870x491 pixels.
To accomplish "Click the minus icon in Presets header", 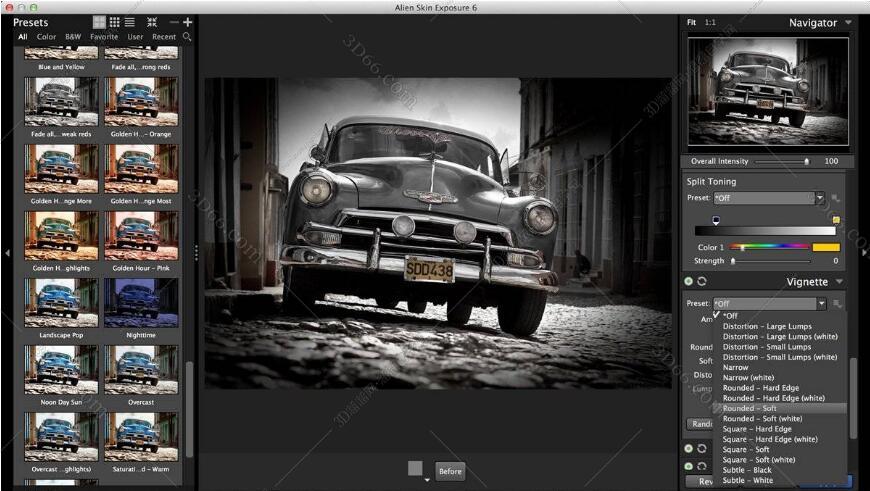I will pos(174,22).
